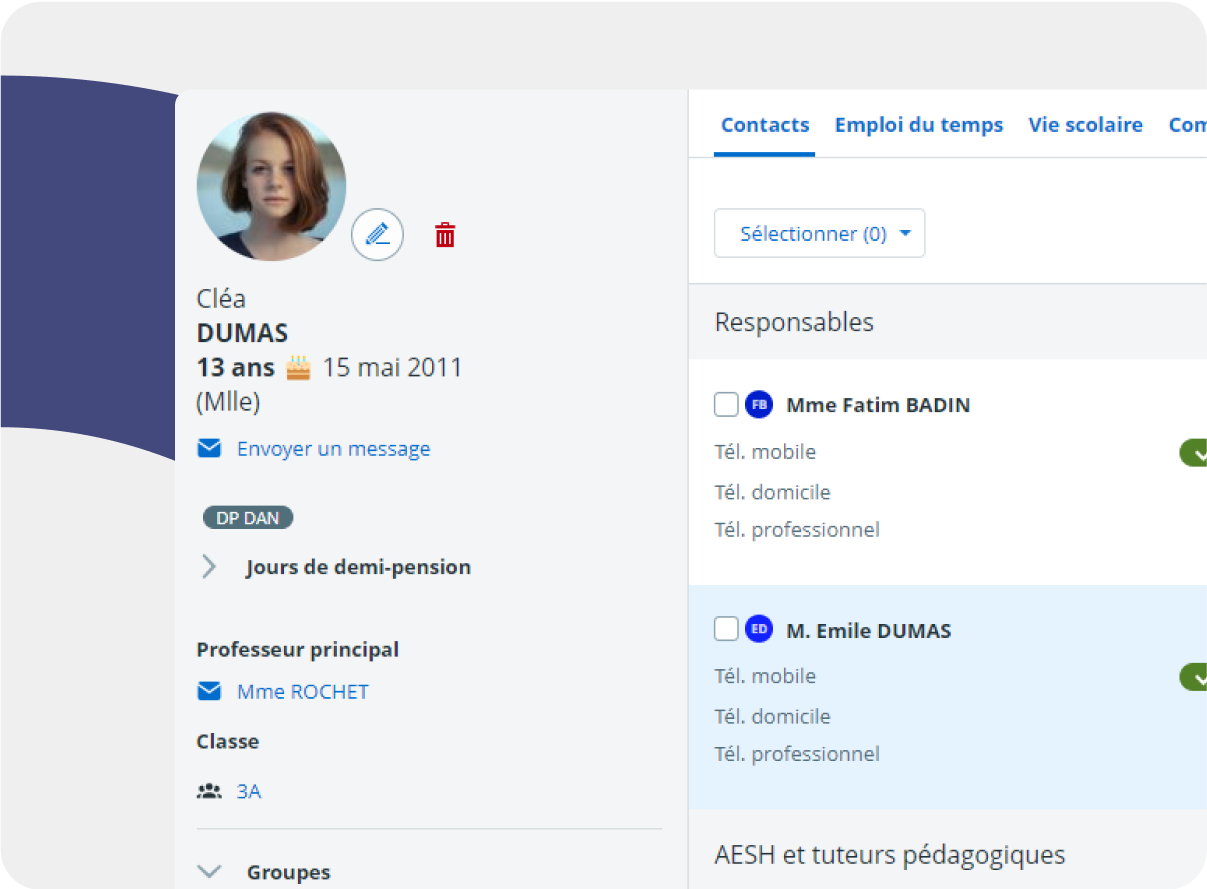Click Envoyer un message link
Image resolution: width=1207 pixels, height=889 pixels.
pyautogui.click(x=334, y=449)
